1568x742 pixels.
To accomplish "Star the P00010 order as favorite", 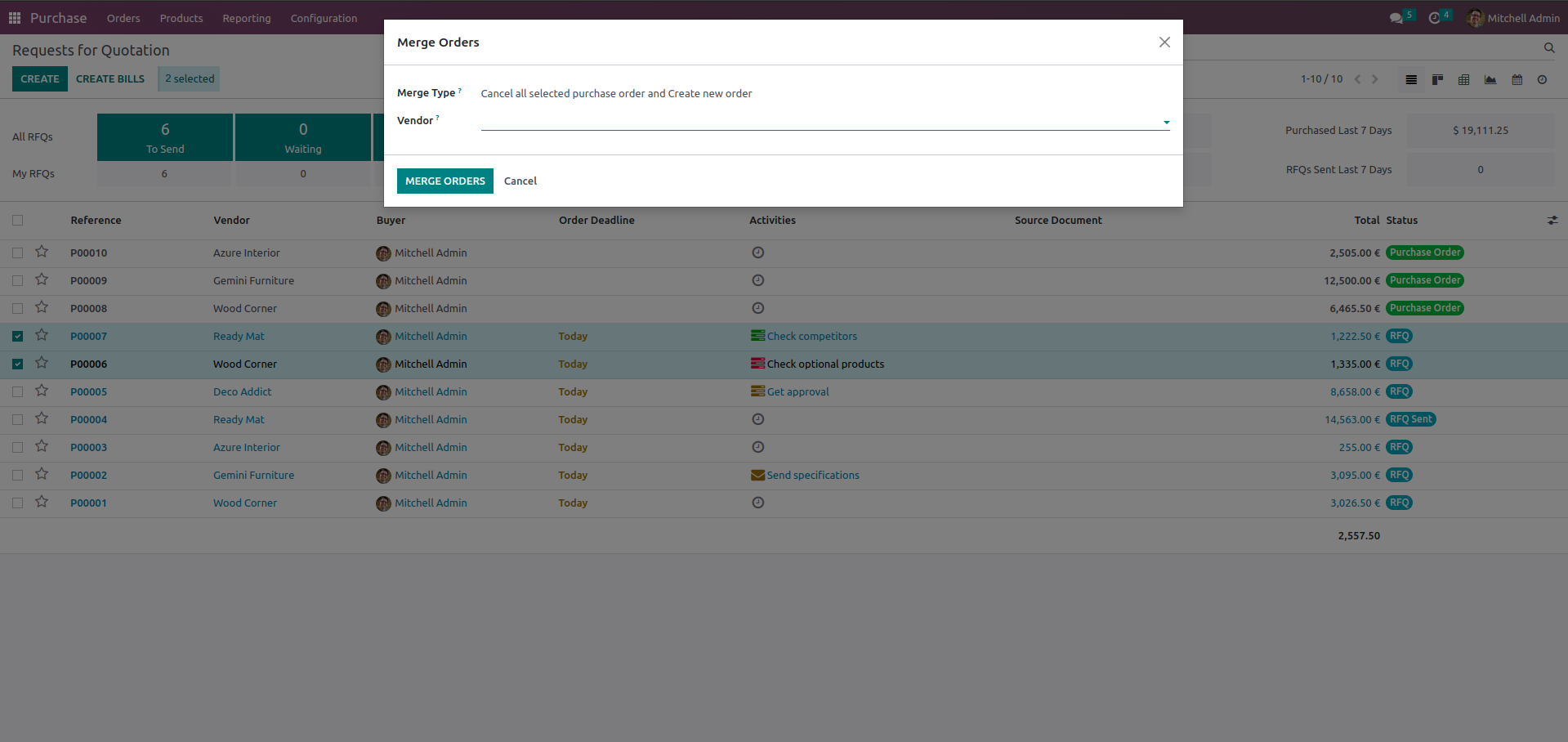I will [42, 252].
